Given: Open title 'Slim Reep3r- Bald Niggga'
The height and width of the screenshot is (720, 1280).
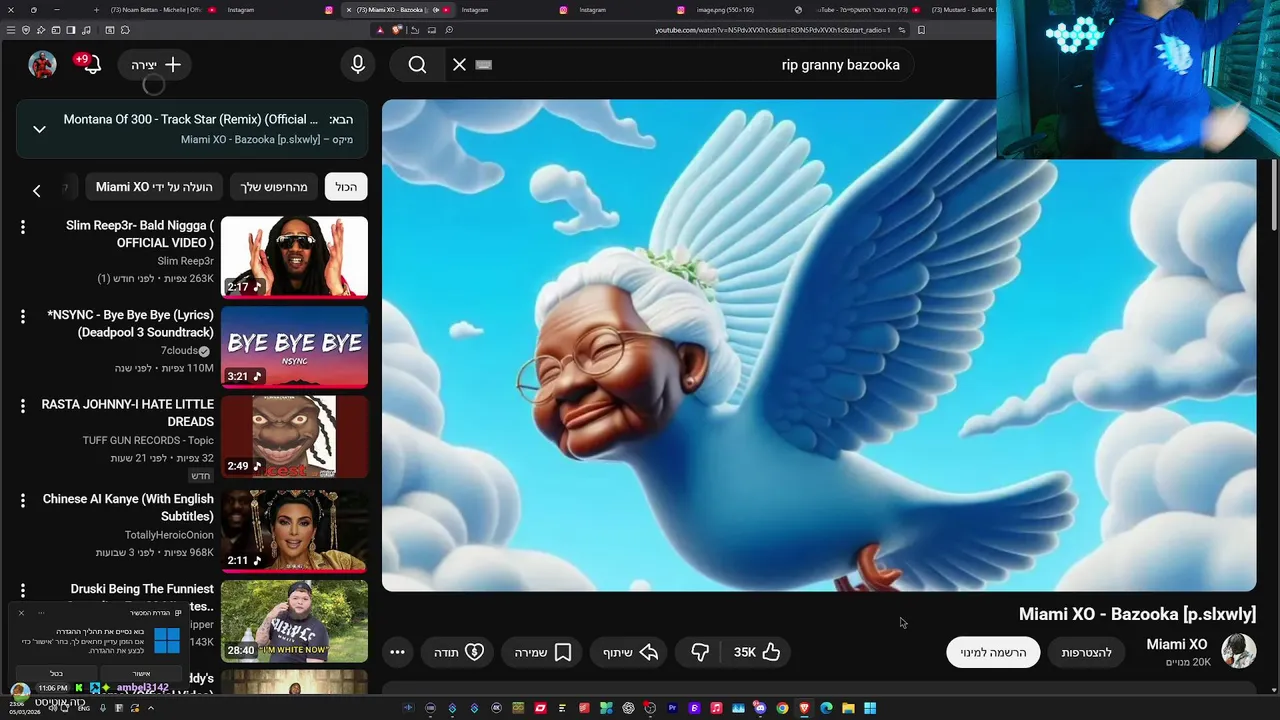Looking at the screenshot, I should click(x=140, y=234).
